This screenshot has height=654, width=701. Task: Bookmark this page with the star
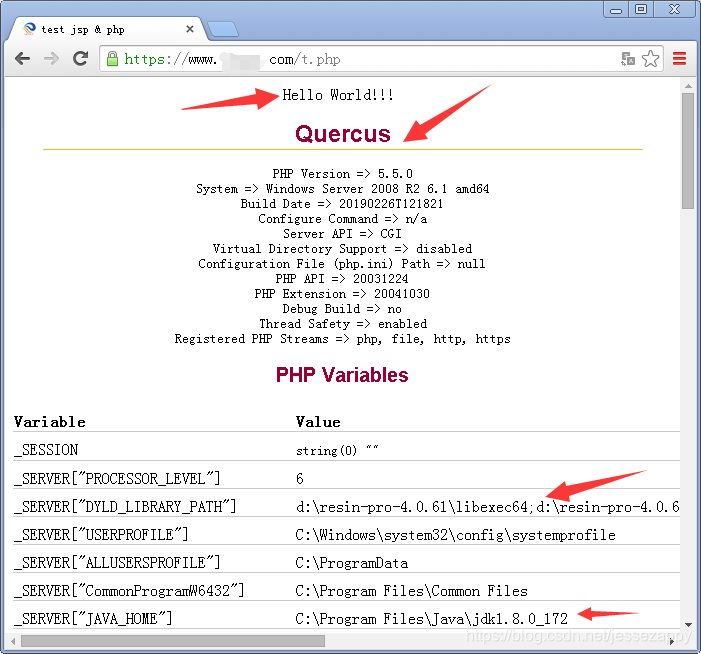click(x=650, y=59)
